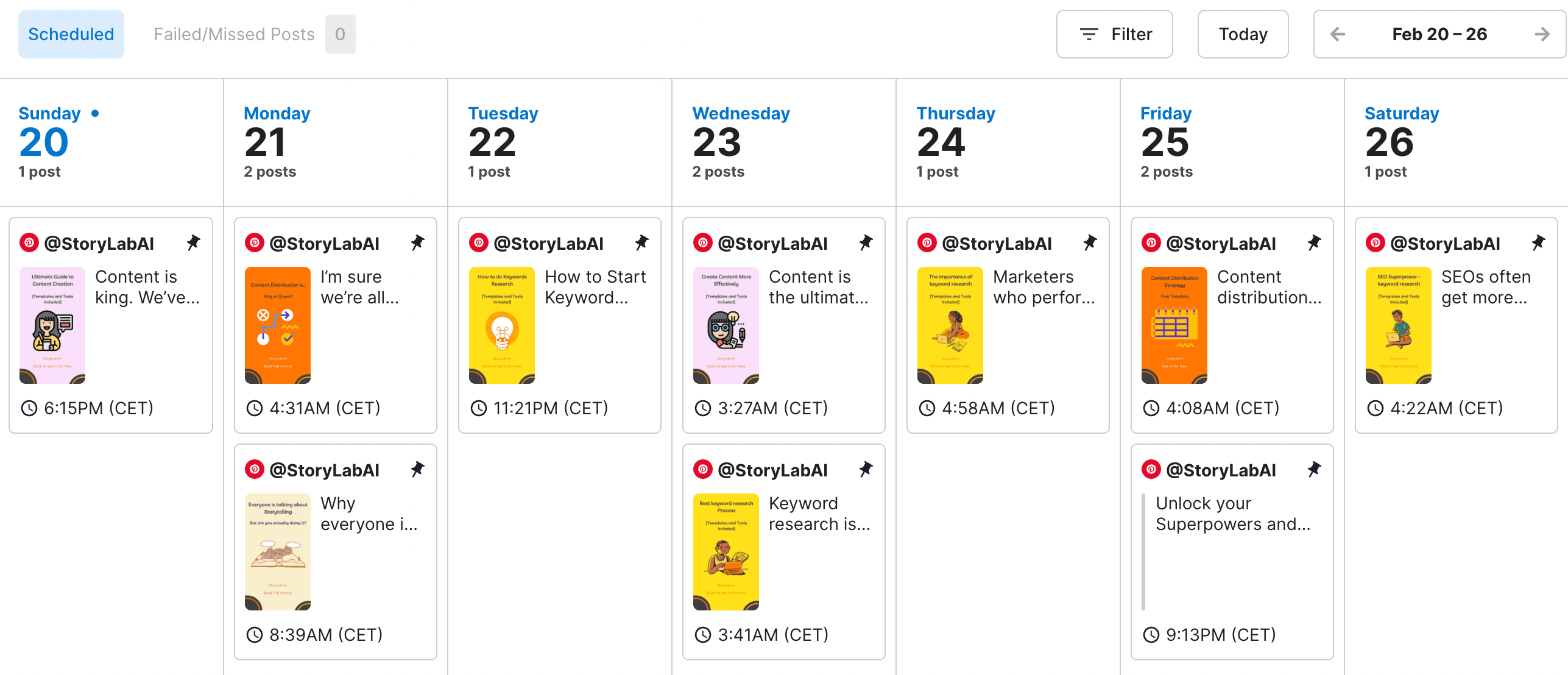
Task: Click the pin icon on Monday's 4:31AM post
Action: tap(417, 243)
